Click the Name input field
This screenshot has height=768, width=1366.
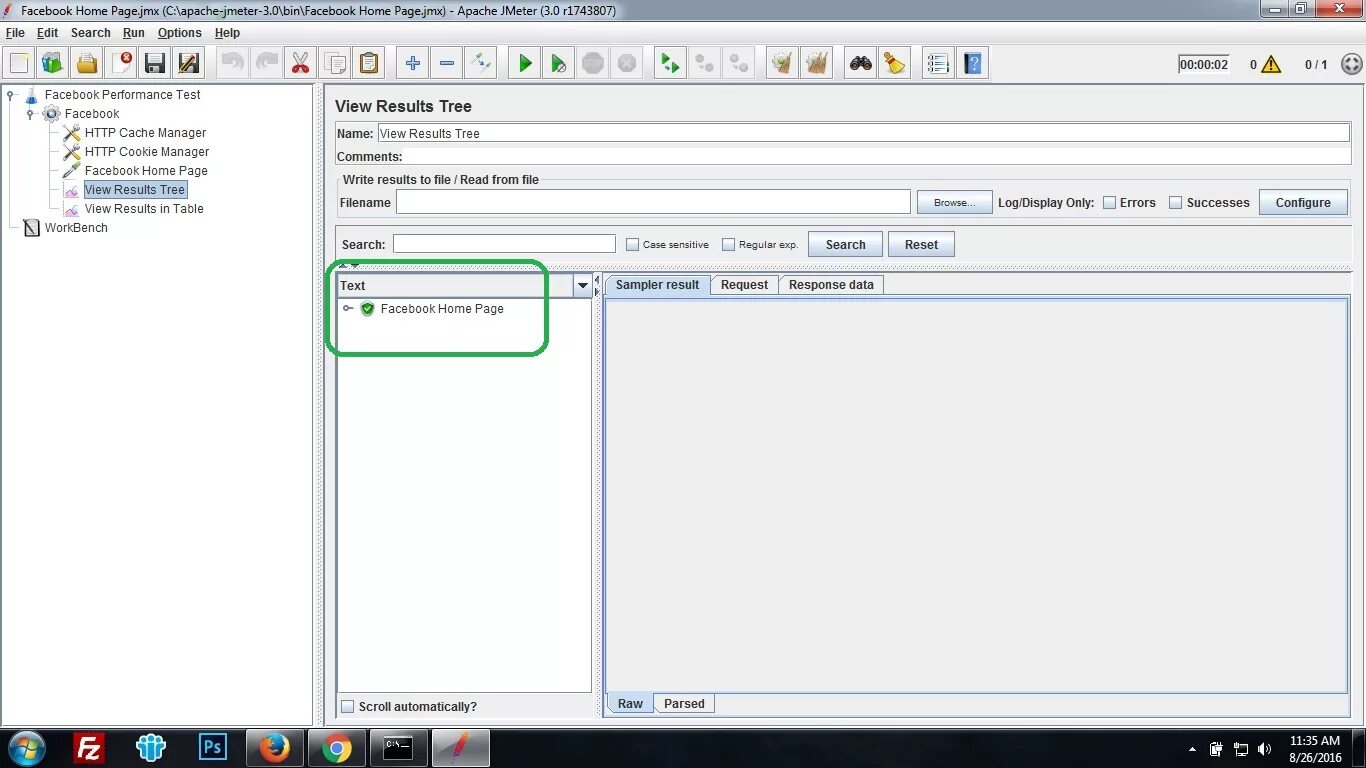tap(864, 133)
